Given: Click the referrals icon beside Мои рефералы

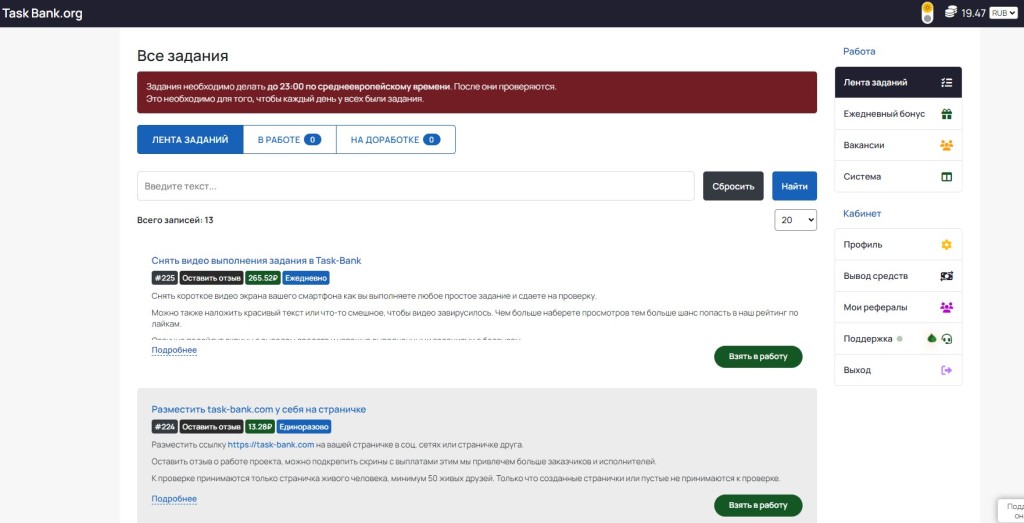Looking at the screenshot, I should (947, 308).
